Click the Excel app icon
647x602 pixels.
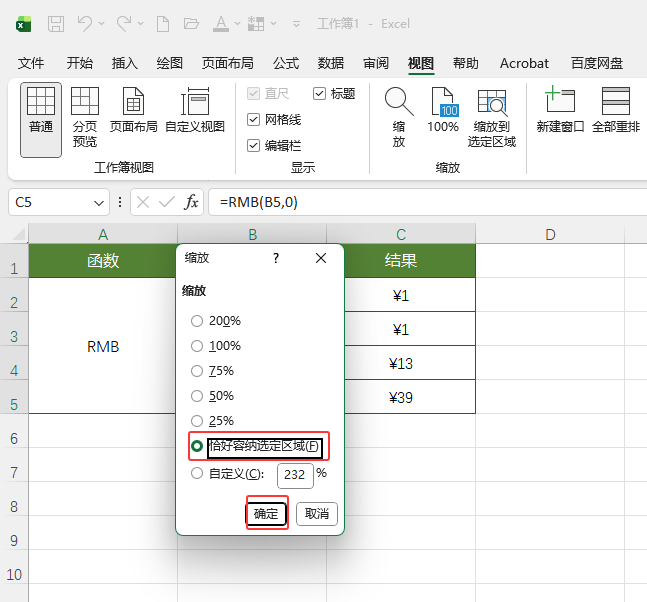coord(24,24)
